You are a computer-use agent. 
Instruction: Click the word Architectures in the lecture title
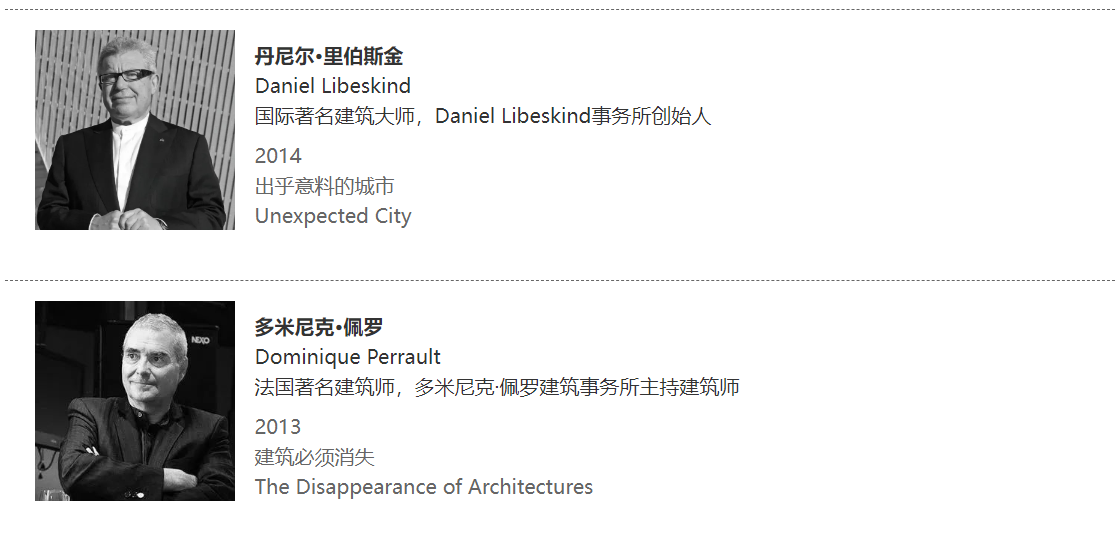coord(530,487)
